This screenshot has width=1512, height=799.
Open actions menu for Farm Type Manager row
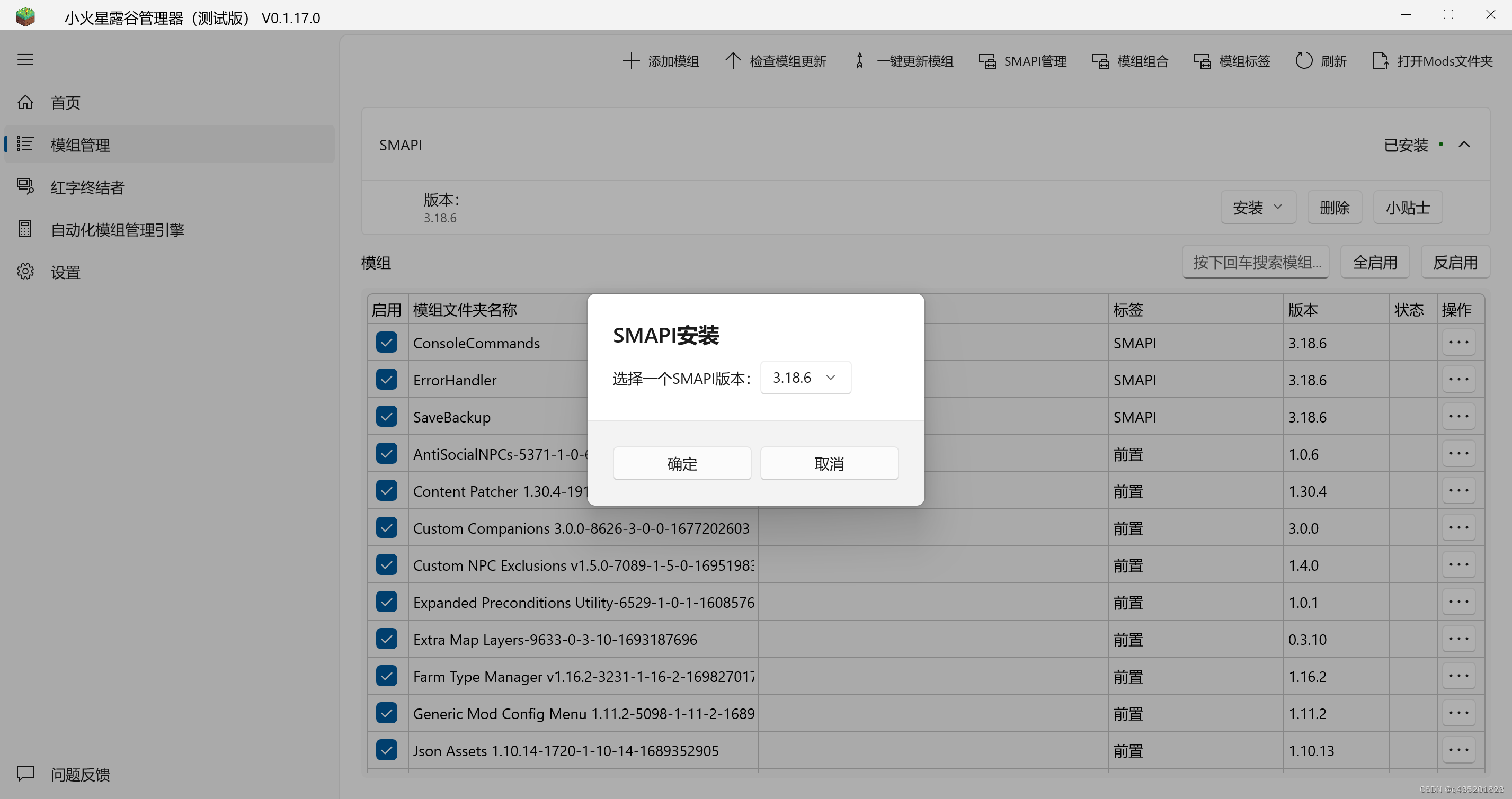click(1458, 676)
